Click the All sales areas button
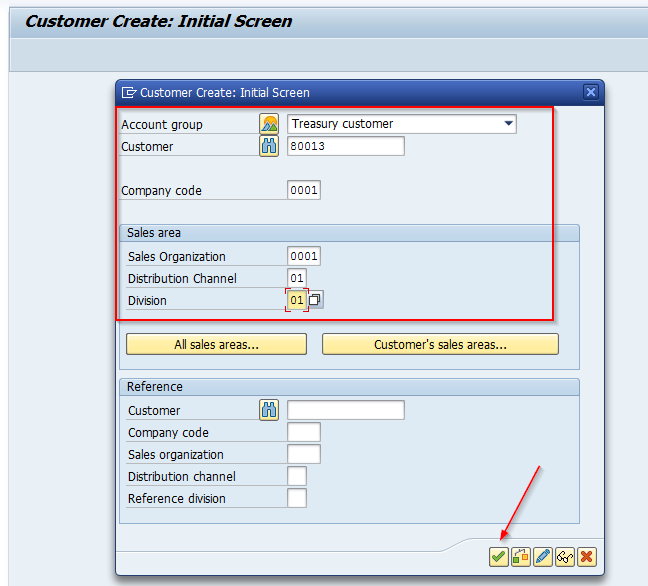This screenshot has width=648, height=586. click(216, 345)
